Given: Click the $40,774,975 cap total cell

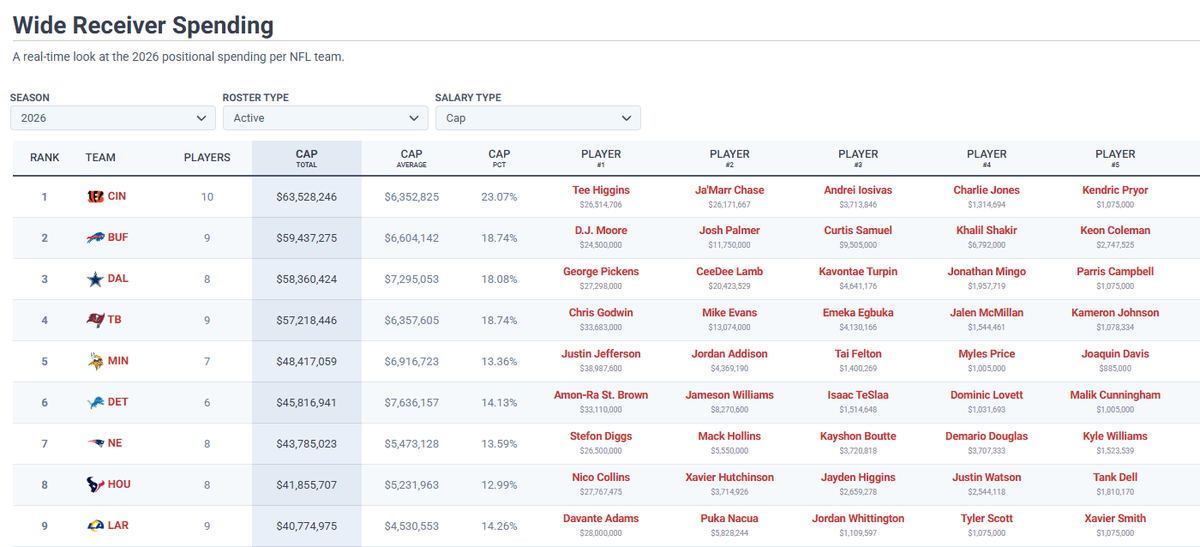Looking at the screenshot, I should tap(307, 525).
